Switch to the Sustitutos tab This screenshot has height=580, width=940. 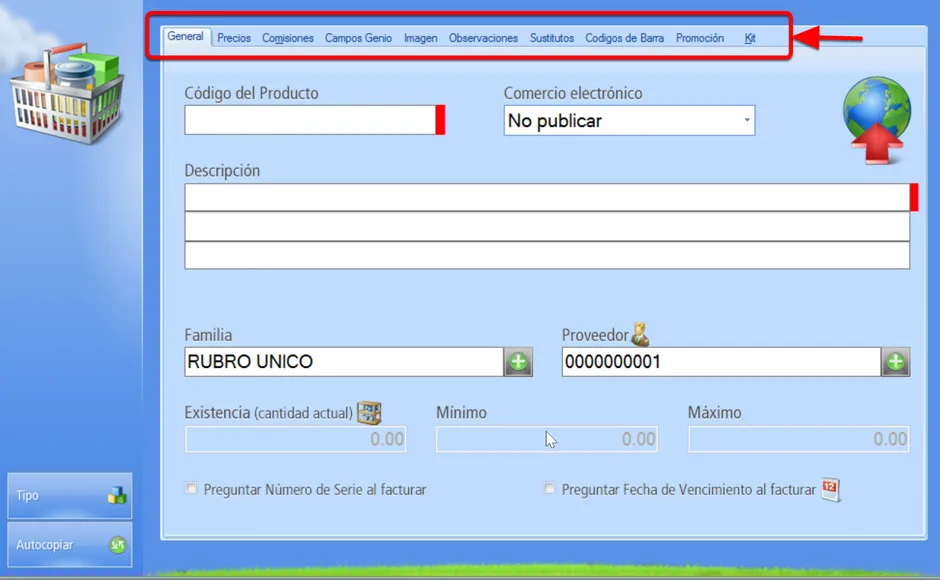point(552,38)
